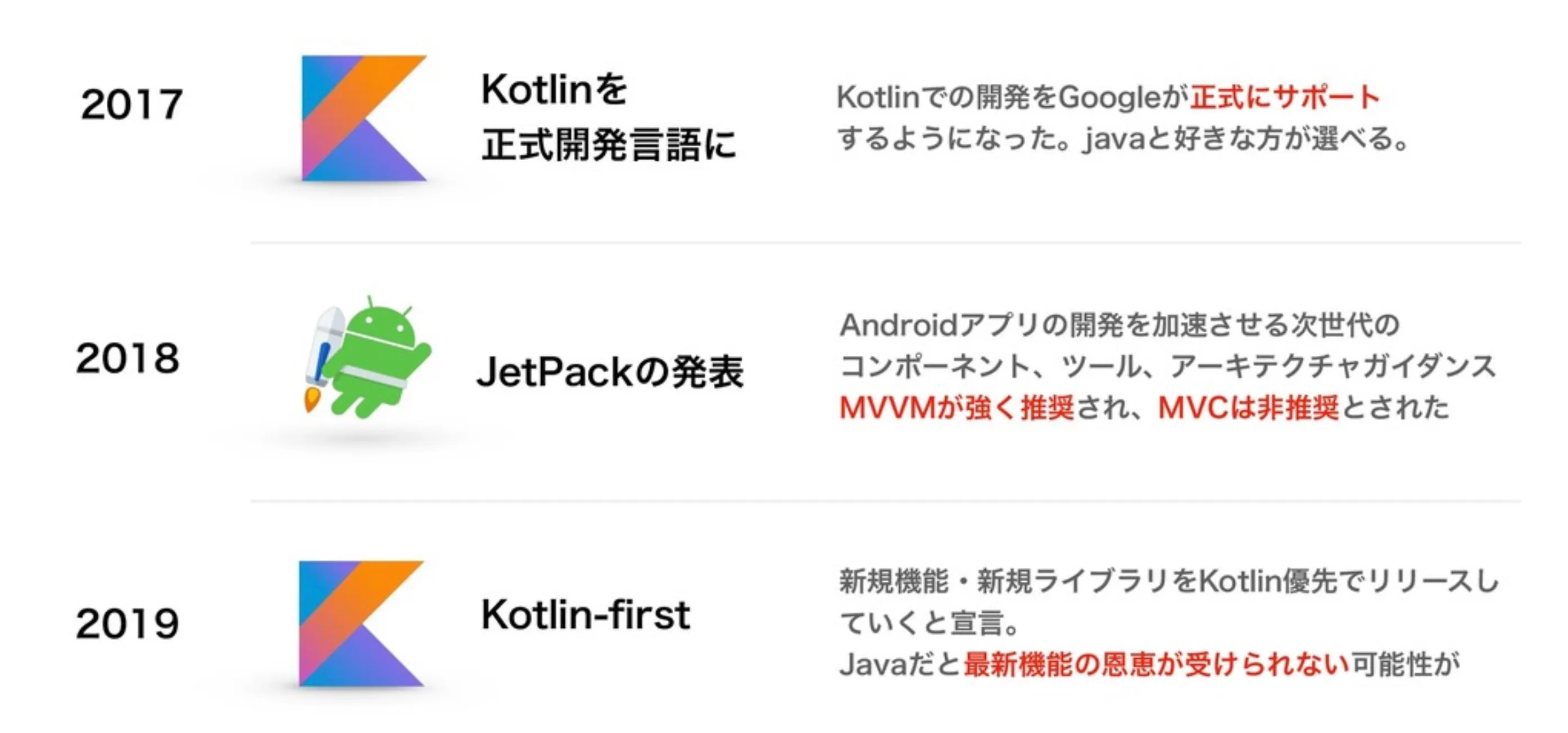Click the Android Jetpack robot icon
Screen dimensions: 1568x733
click(x=368, y=357)
